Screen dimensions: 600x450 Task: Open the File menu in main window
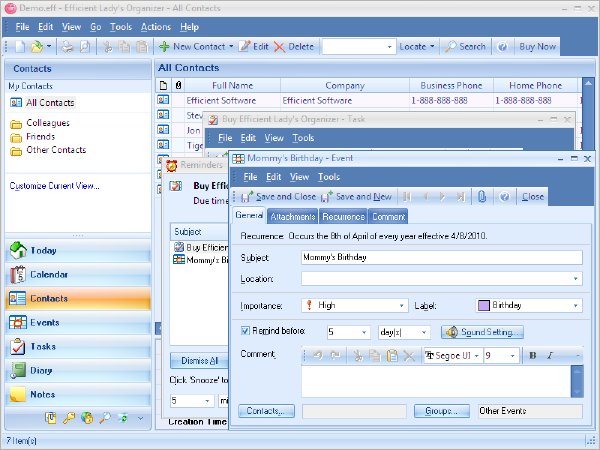click(22, 27)
